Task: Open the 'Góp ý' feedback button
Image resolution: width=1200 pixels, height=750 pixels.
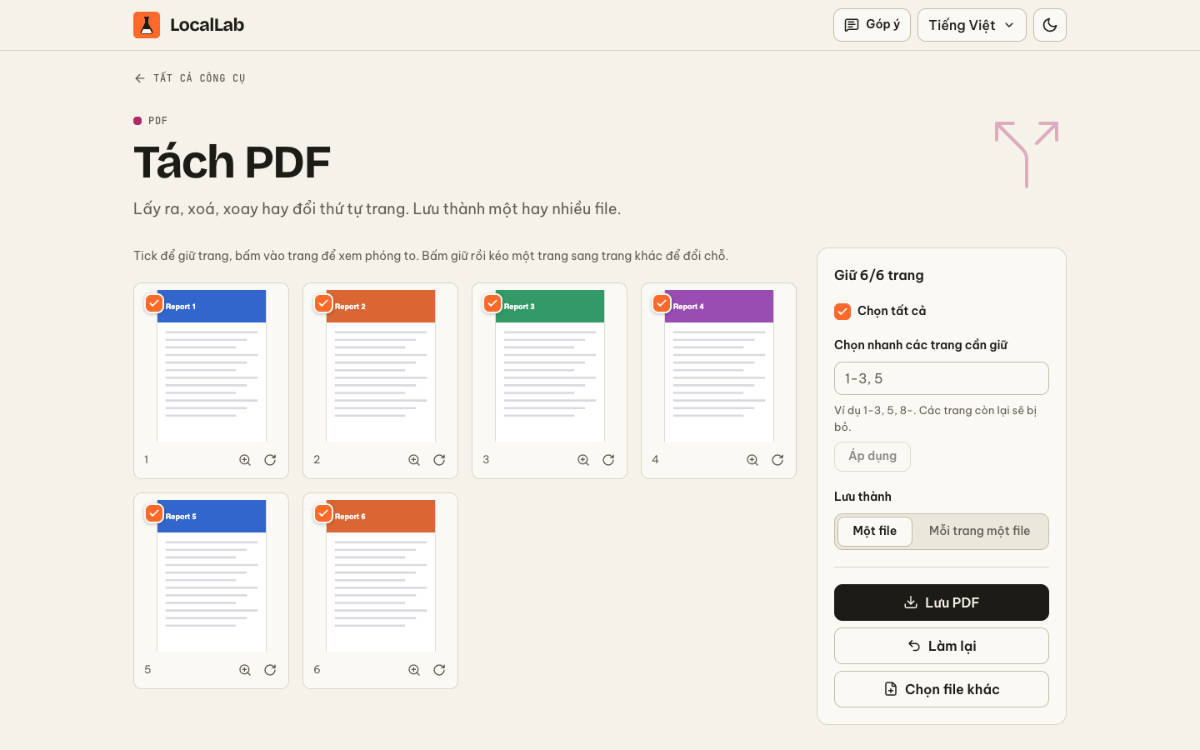Action: click(x=872, y=25)
